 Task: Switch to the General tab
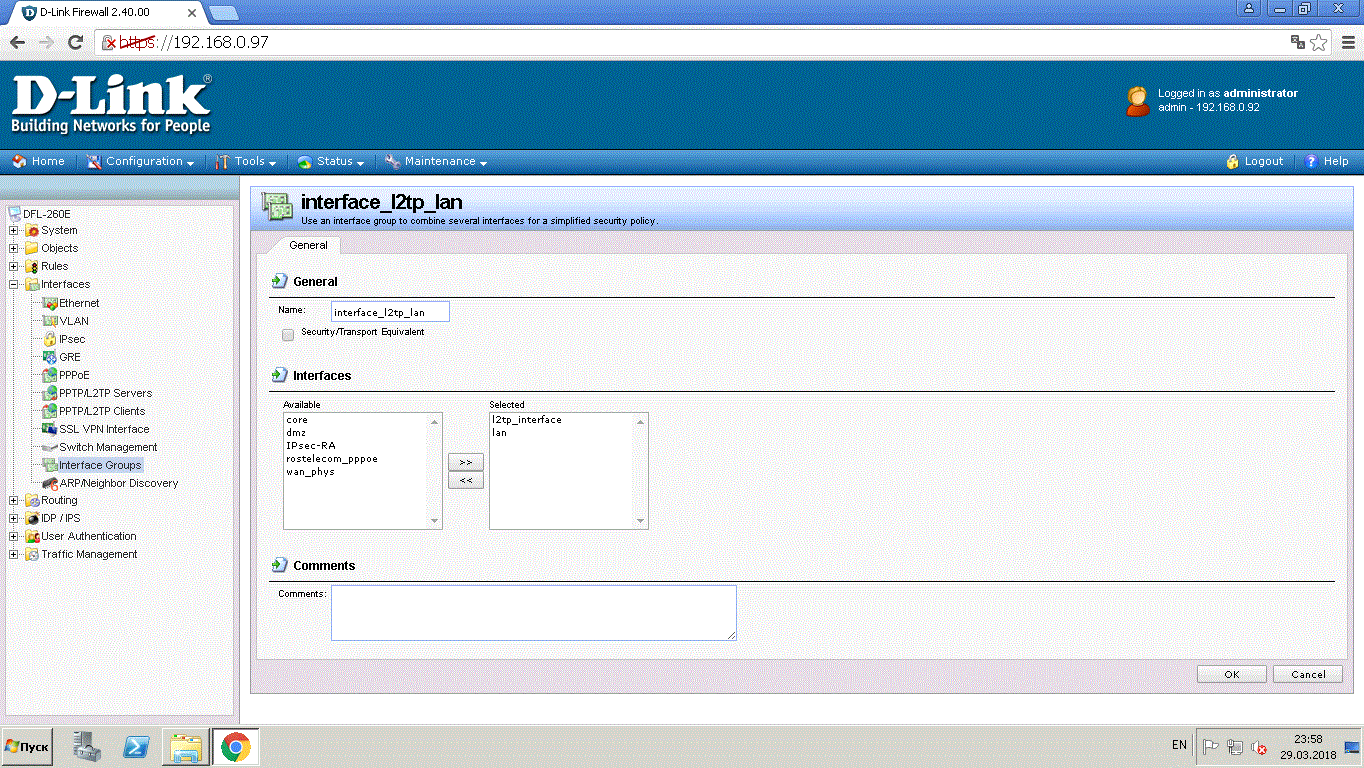click(x=308, y=245)
